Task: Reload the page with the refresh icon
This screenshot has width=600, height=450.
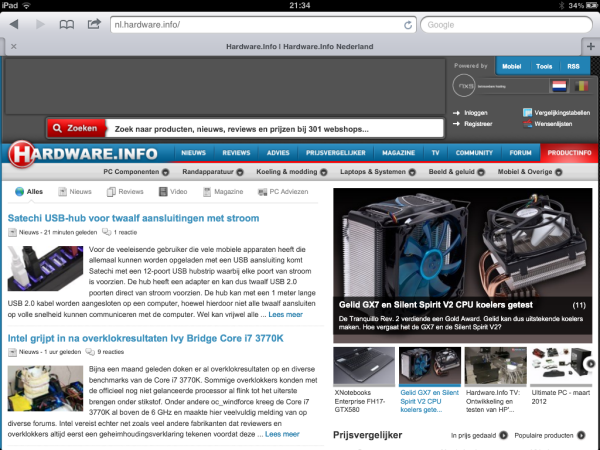Action: pos(408,25)
